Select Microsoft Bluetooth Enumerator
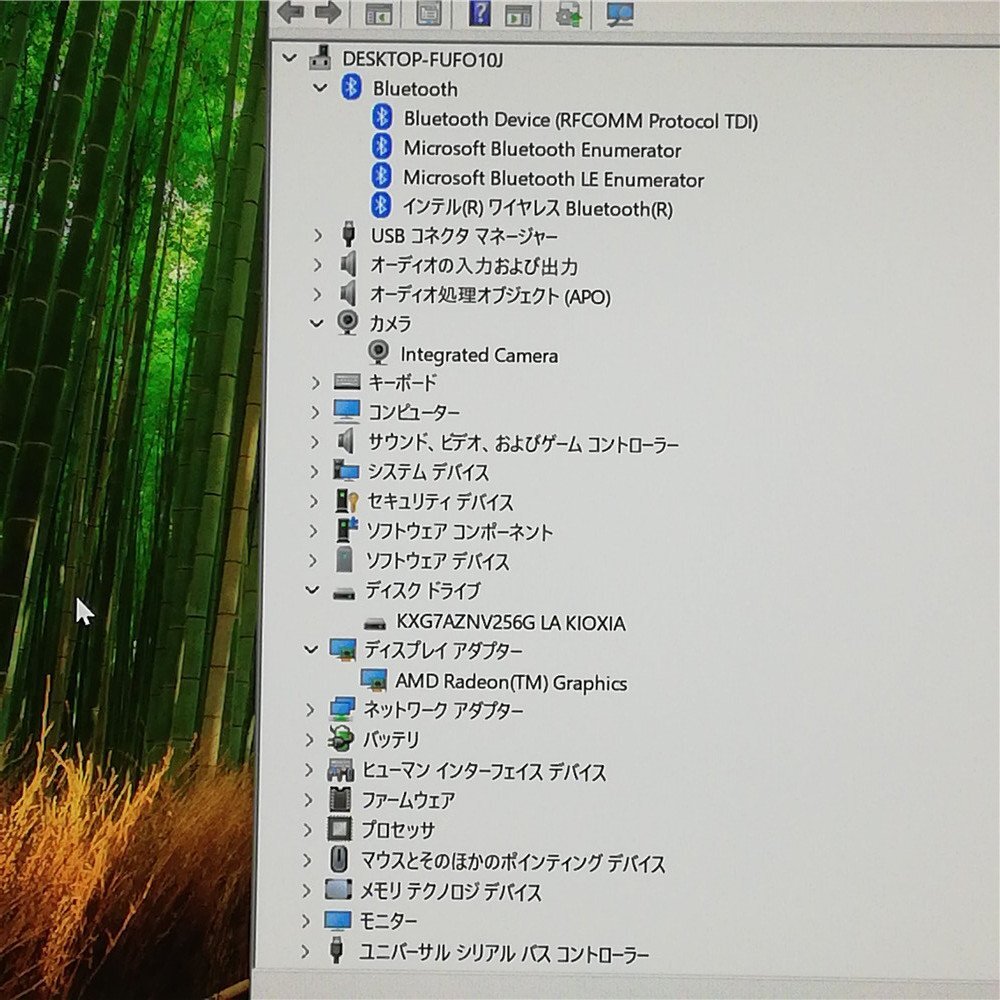Viewport: 1000px width, 1000px height. click(542, 149)
